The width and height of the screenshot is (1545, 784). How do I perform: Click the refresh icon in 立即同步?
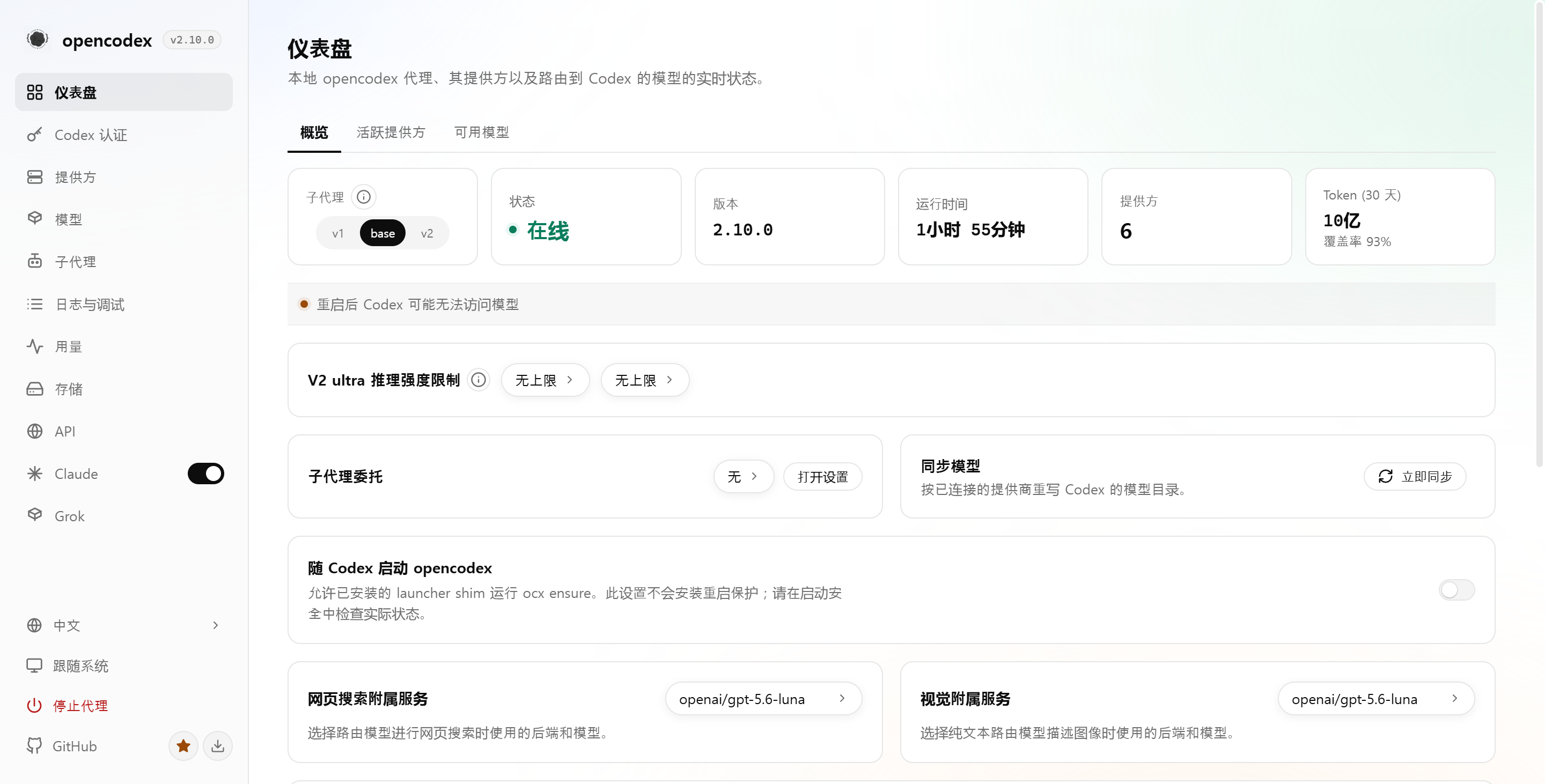(x=1386, y=477)
